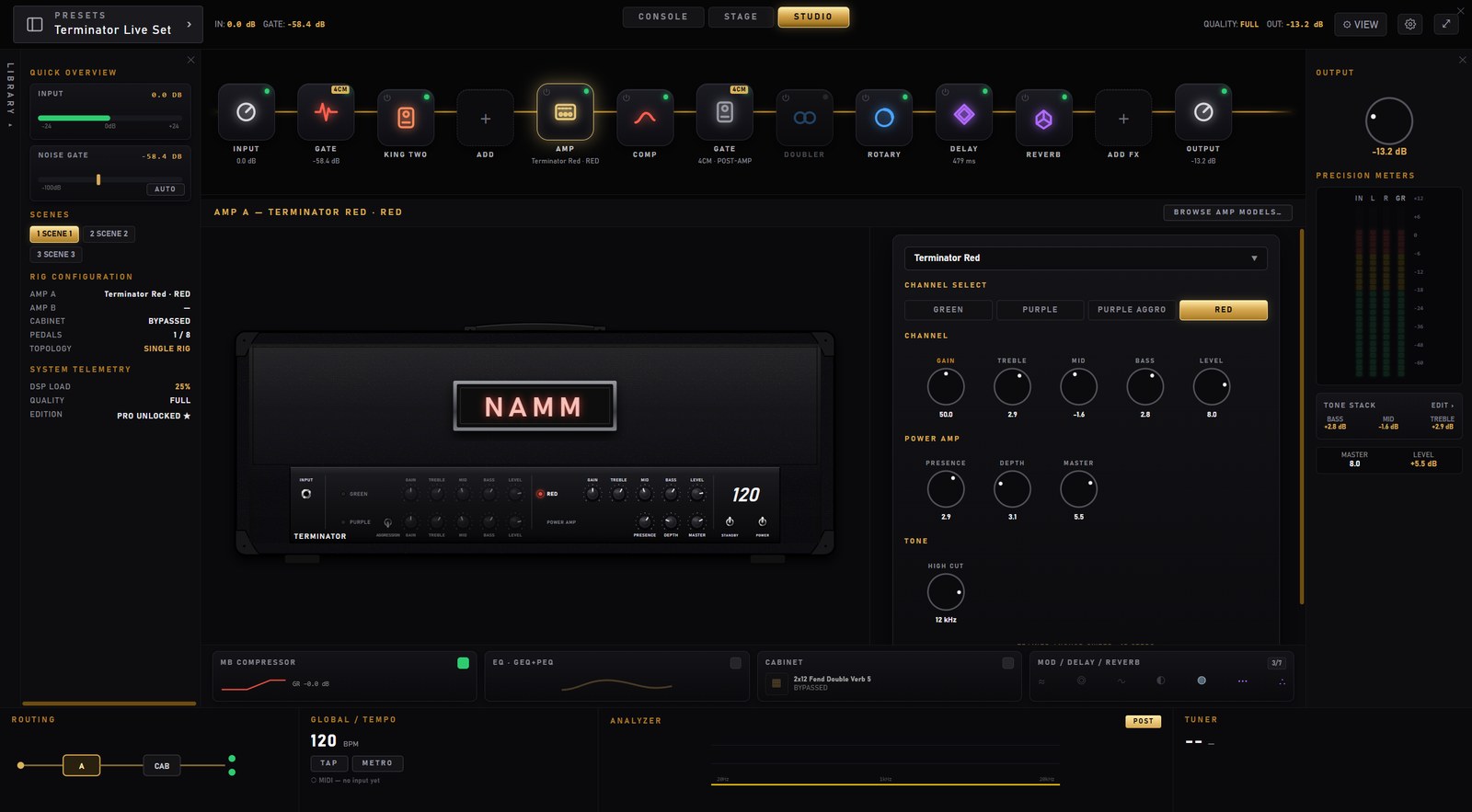1472x812 pixels.
Task: Click Browse Amp Models button
Action: pos(1227,212)
